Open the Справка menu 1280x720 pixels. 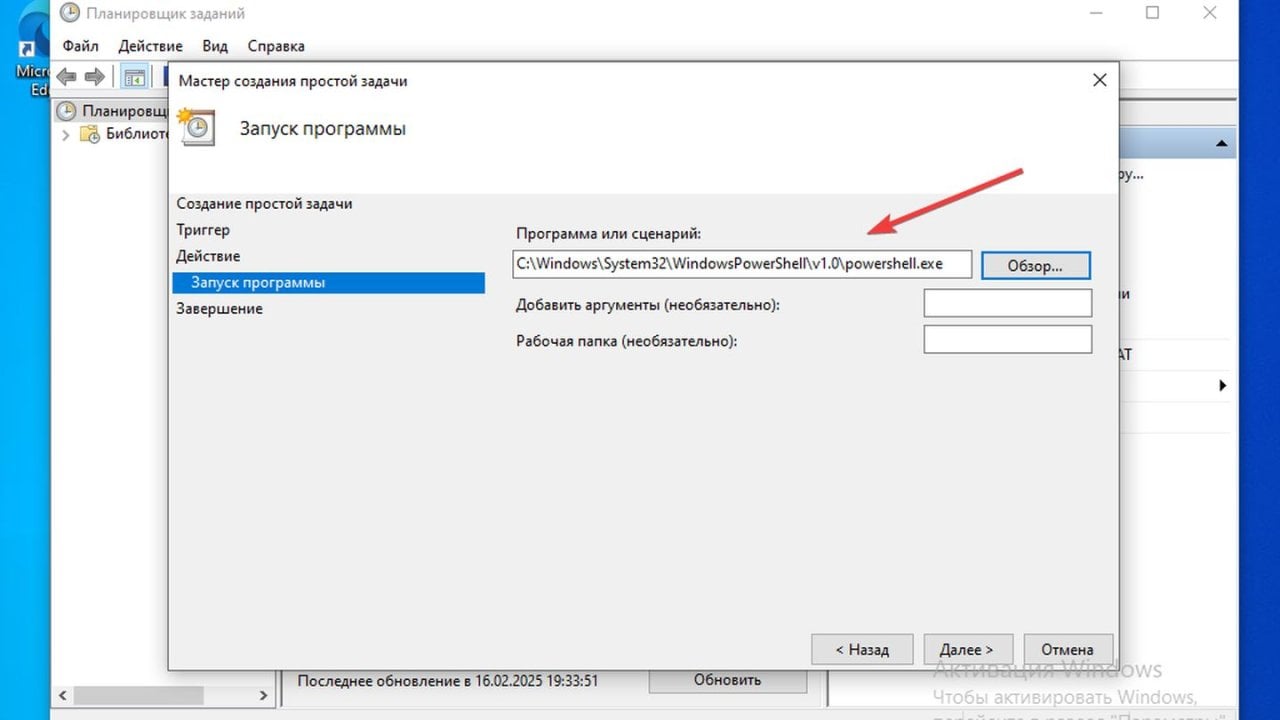click(276, 46)
